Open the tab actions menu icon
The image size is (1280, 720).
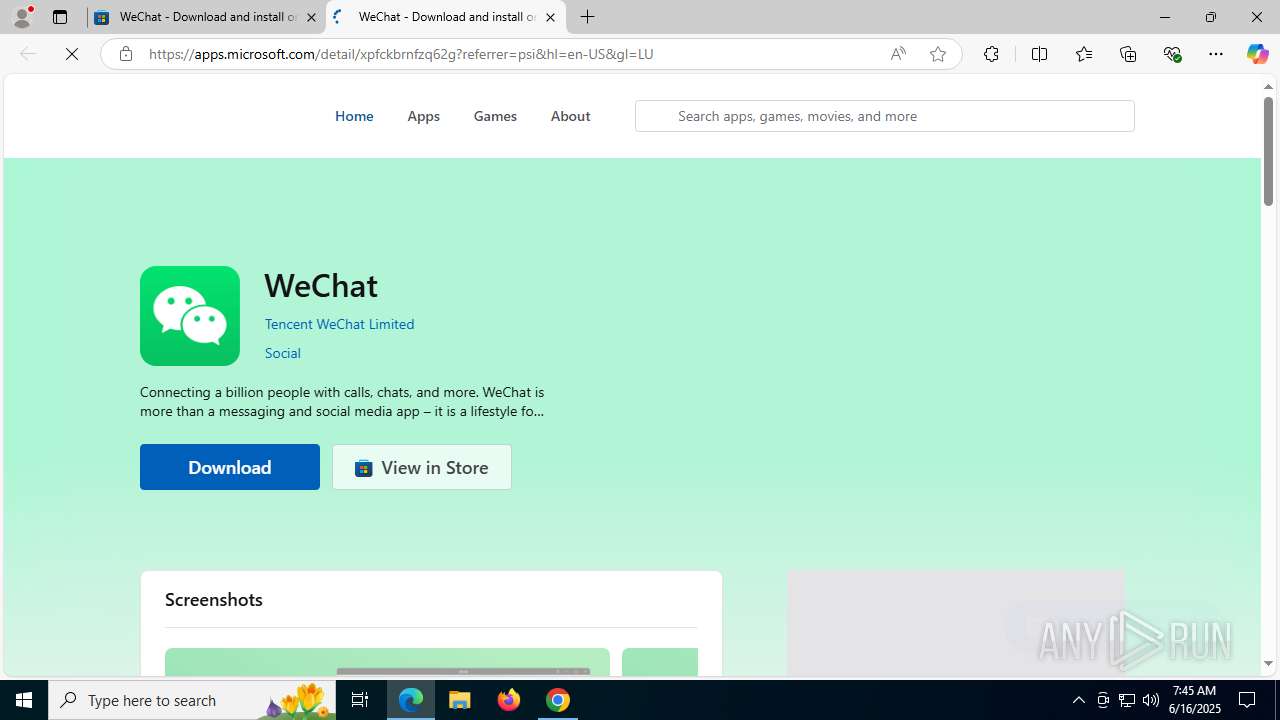point(60,17)
